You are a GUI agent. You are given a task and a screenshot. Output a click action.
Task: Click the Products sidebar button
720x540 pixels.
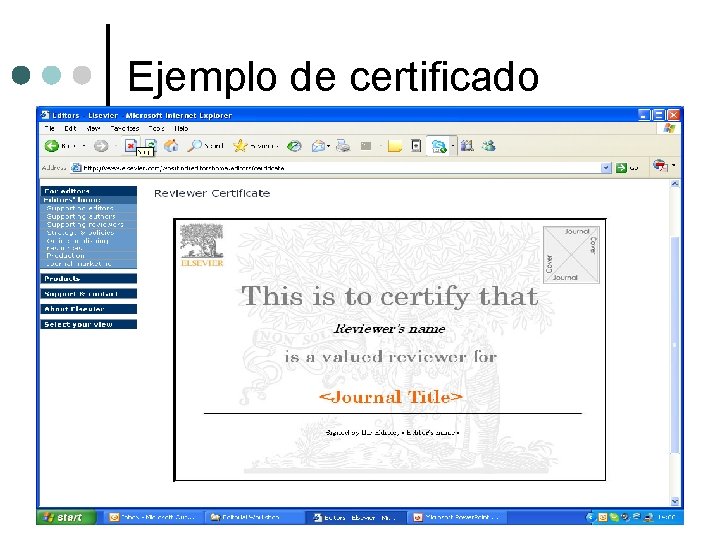89,278
